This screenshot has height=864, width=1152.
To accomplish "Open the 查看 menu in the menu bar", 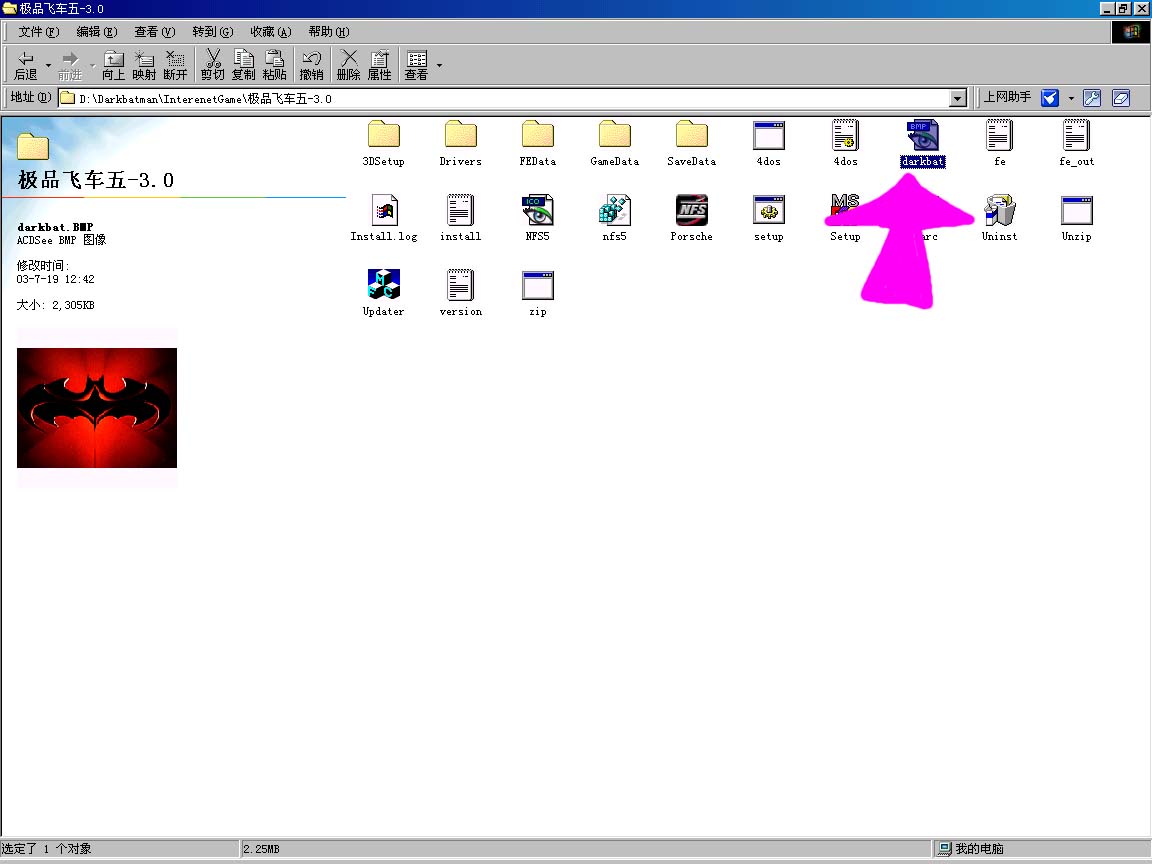I will (154, 32).
